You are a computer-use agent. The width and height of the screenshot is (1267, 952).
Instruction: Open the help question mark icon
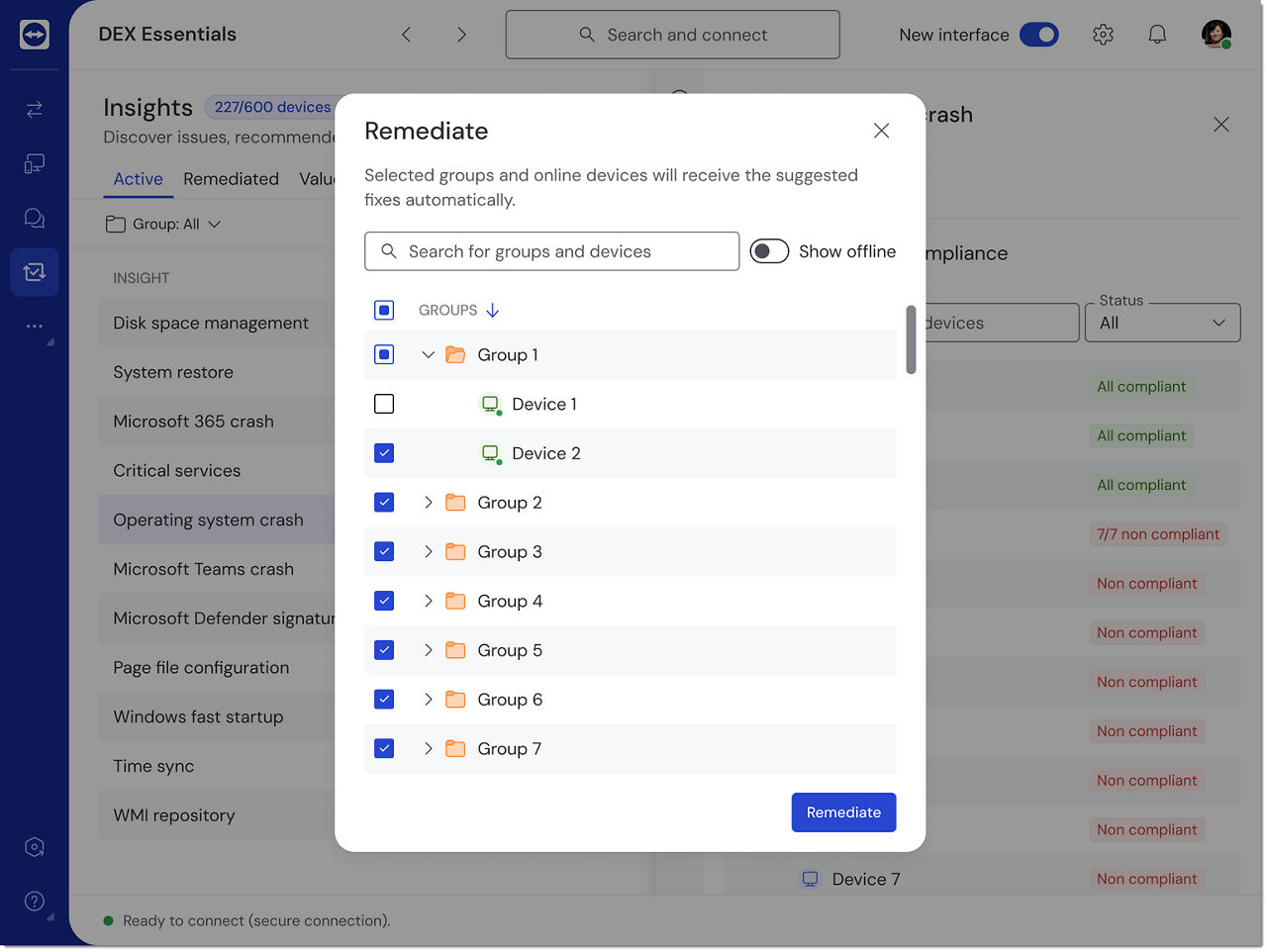pyautogui.click(x=35, y=902)
